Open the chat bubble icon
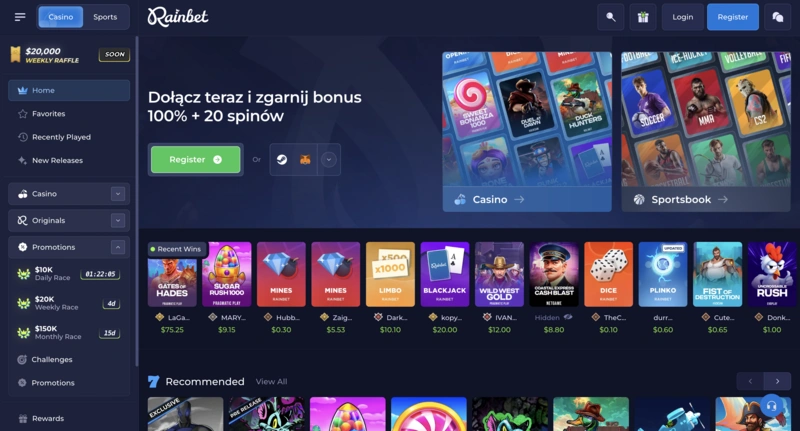 point(778,17)
